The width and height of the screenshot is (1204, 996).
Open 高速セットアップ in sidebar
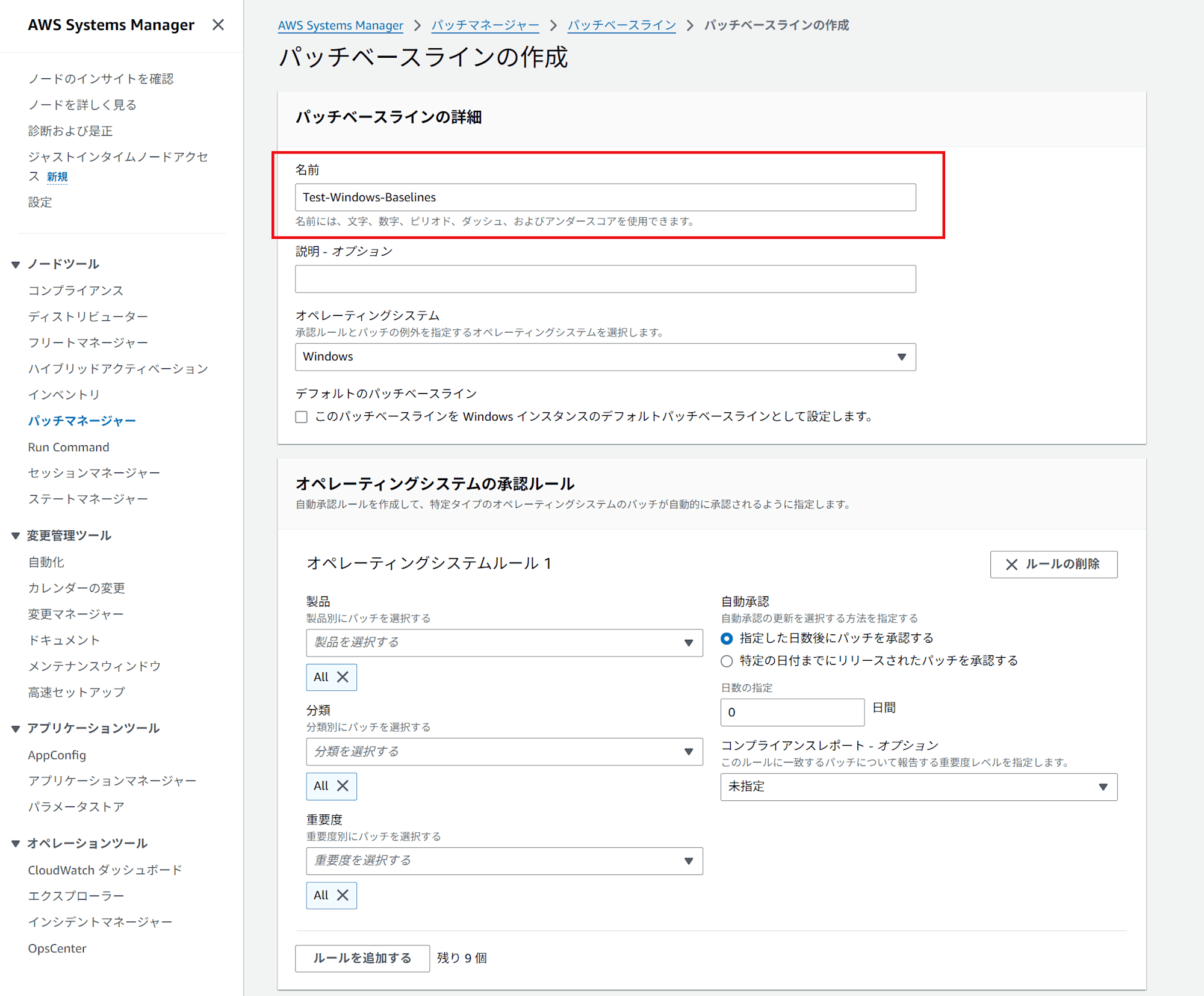coord(76,693)
